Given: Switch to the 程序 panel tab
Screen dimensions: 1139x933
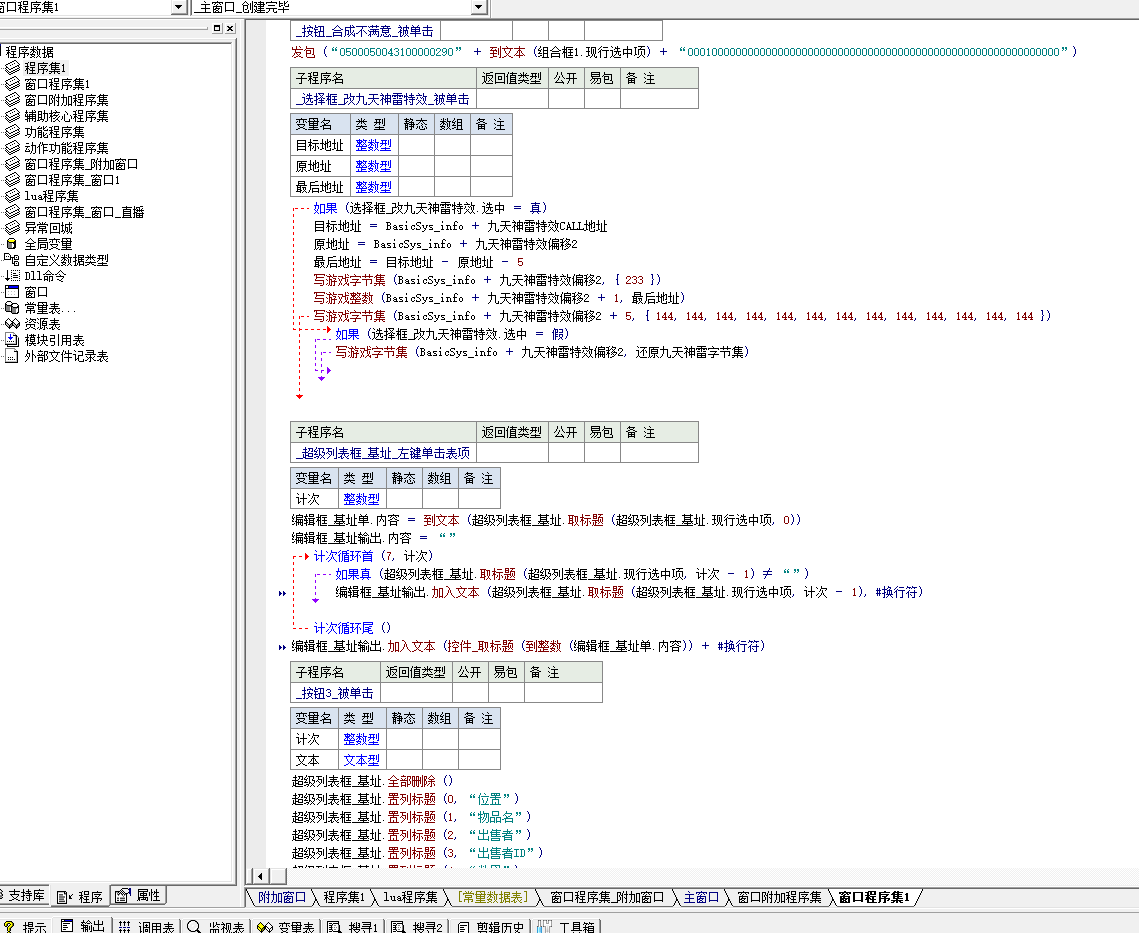Looking at the screenshot, I should coord(81,897).
